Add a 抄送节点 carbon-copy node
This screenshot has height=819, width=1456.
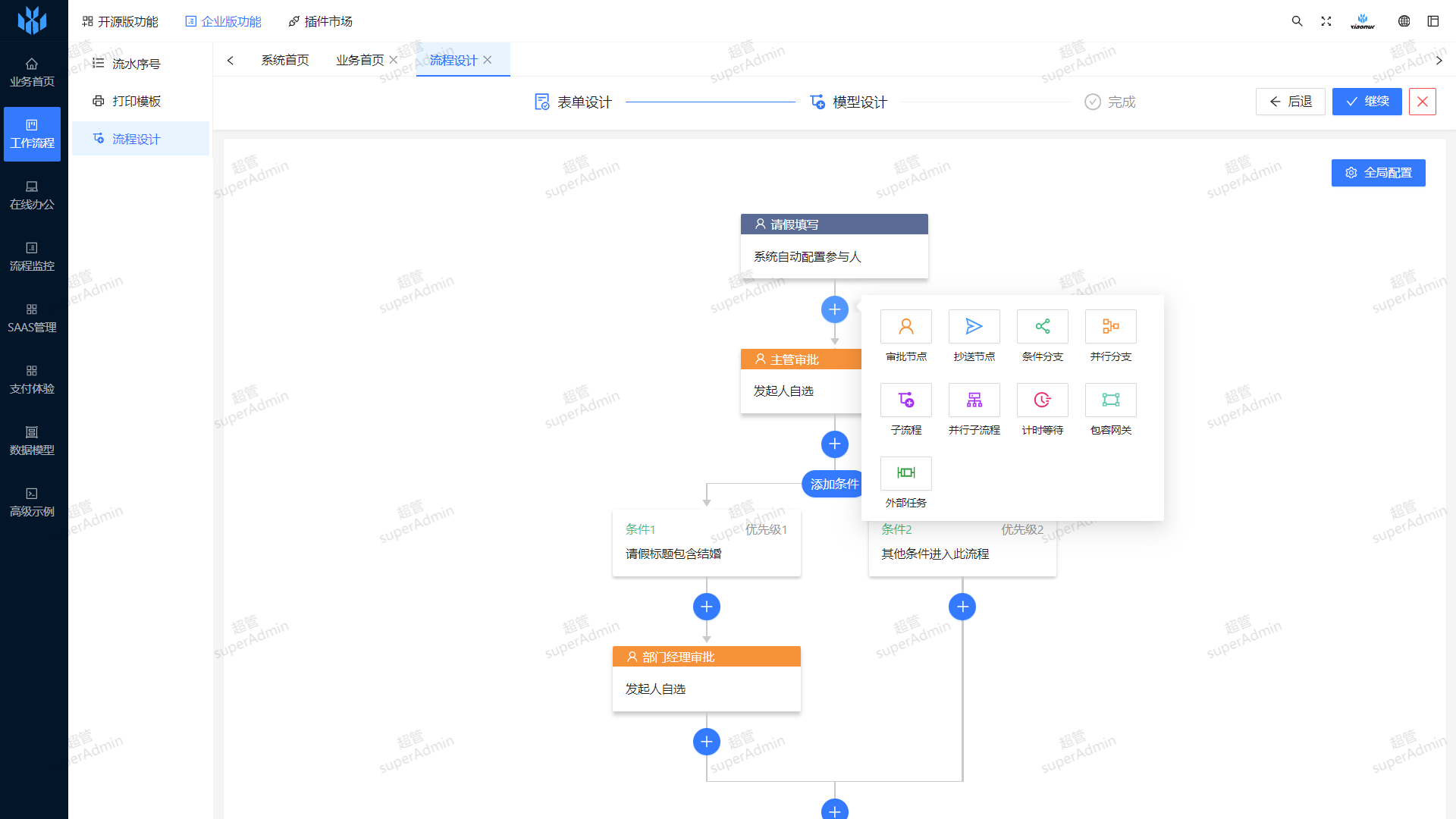pos(974,327)
